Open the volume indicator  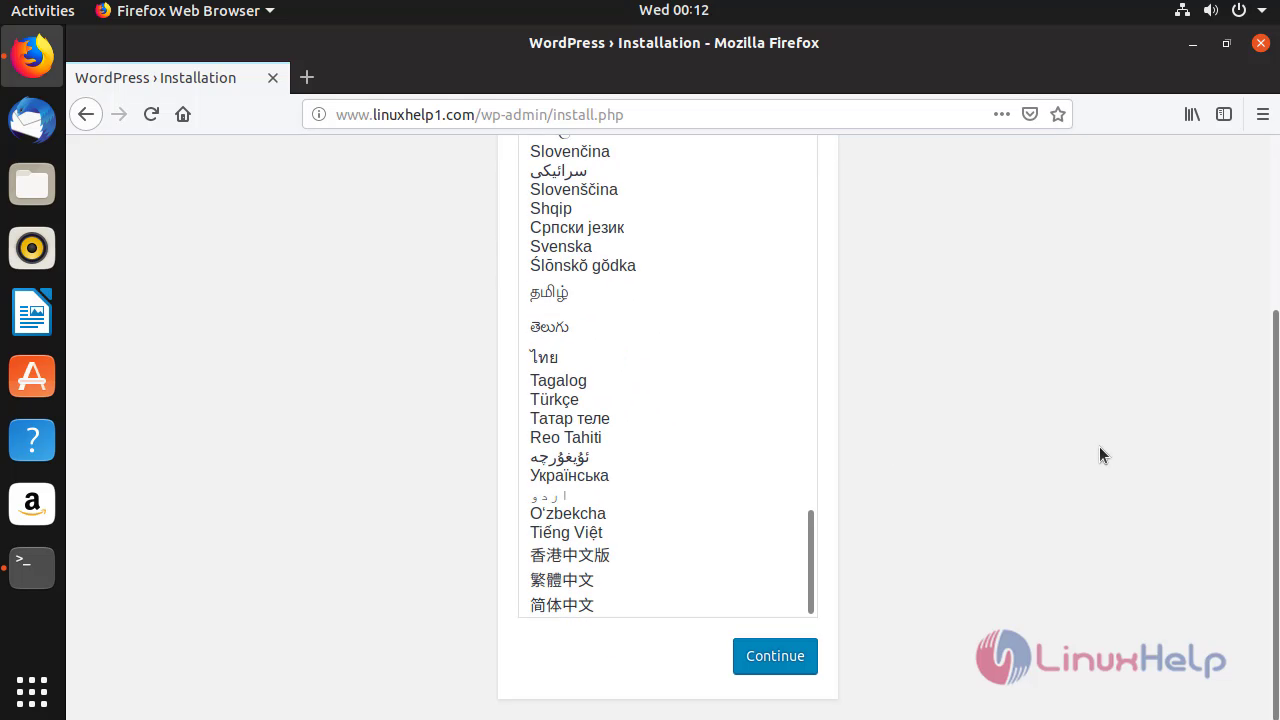[1211, 10]
